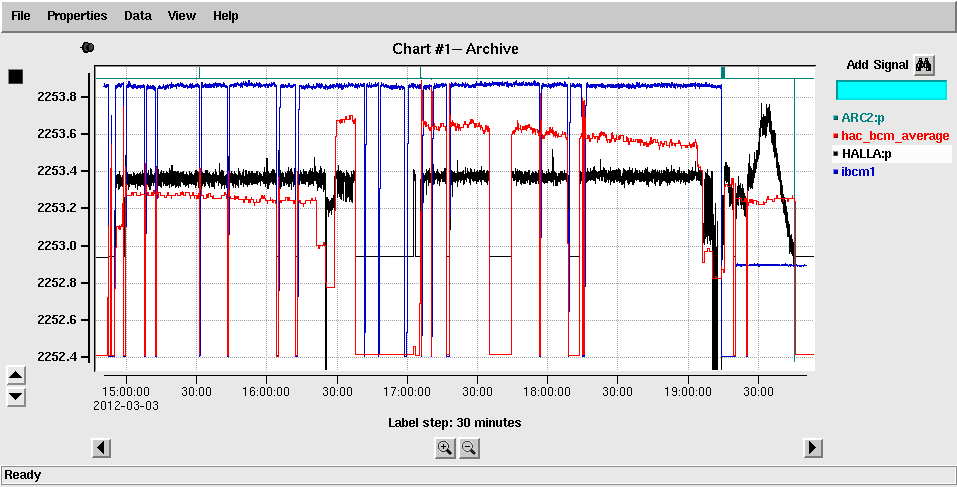957x487 pixels.
Task: Click the left arrow to move back in time
Action: (x=101, y=448)
